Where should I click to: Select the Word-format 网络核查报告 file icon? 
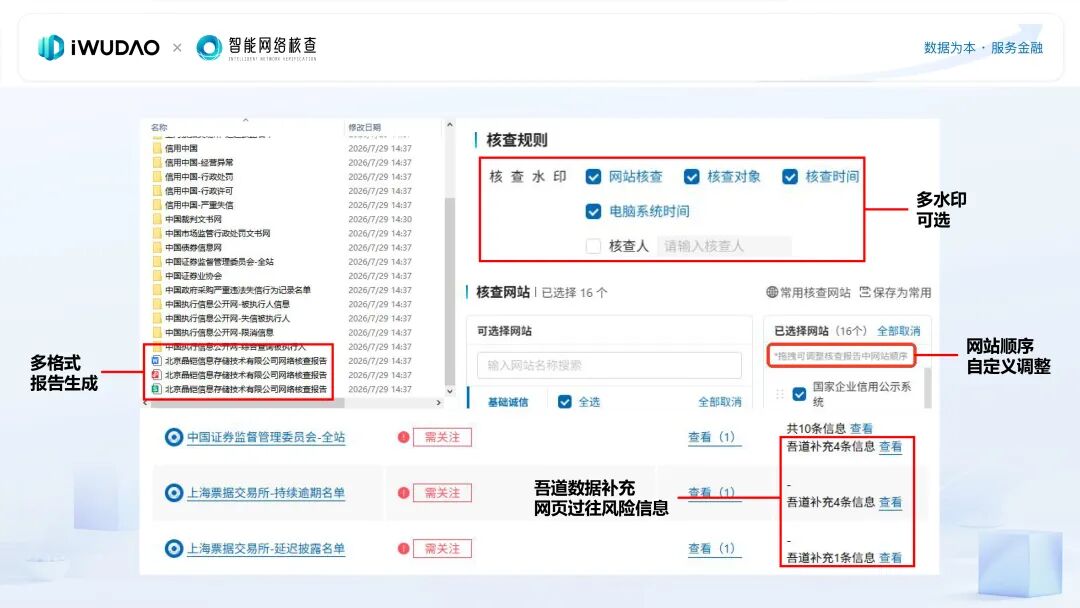tap(156, 360)
